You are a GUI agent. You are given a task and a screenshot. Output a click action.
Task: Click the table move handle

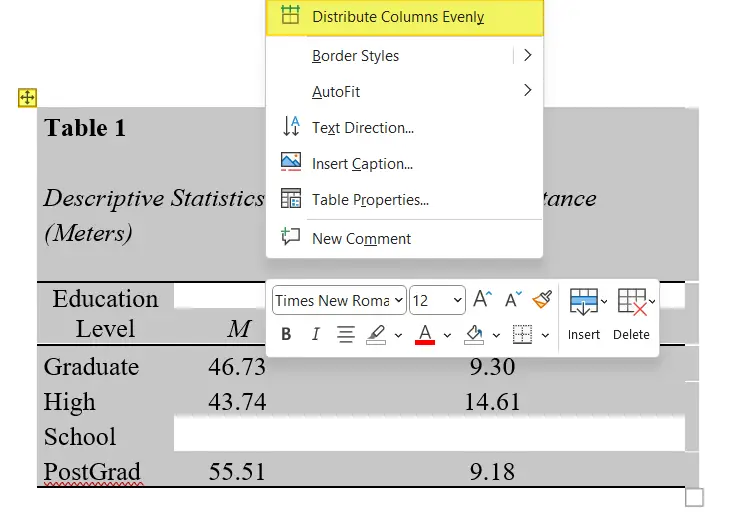pyautogui.click(x=27, y=98)
